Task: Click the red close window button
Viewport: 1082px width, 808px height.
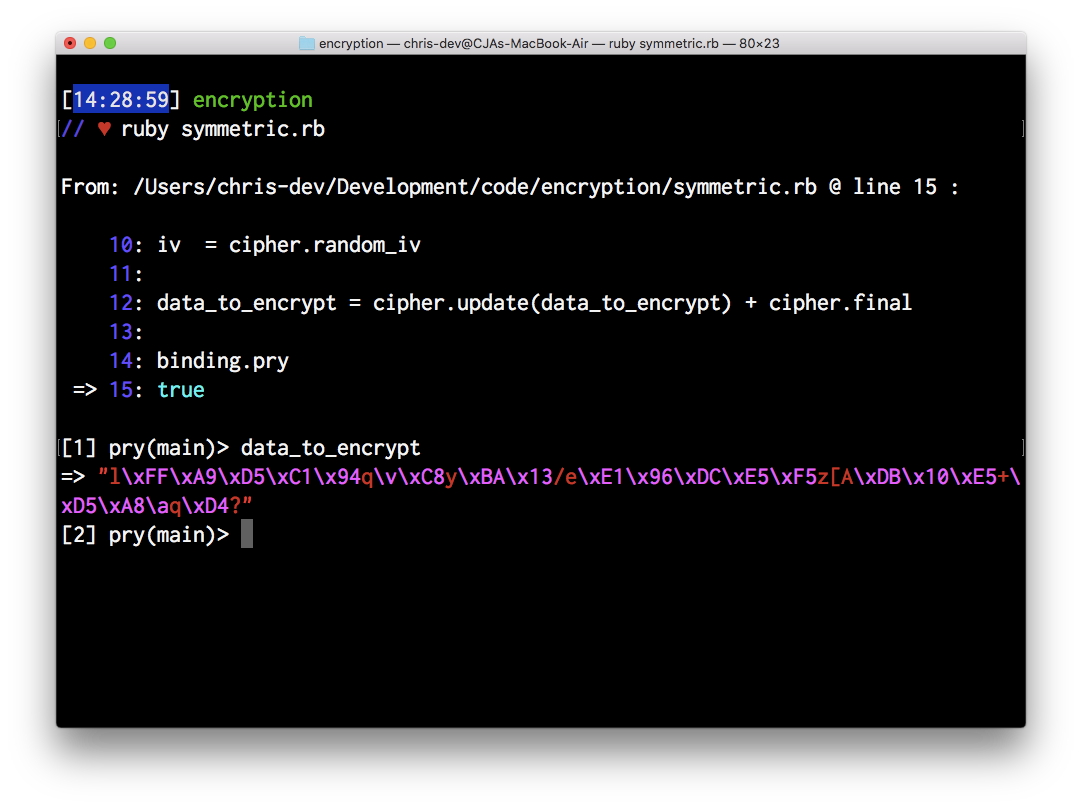Action: pyautogui.click(x=70, y=43)
